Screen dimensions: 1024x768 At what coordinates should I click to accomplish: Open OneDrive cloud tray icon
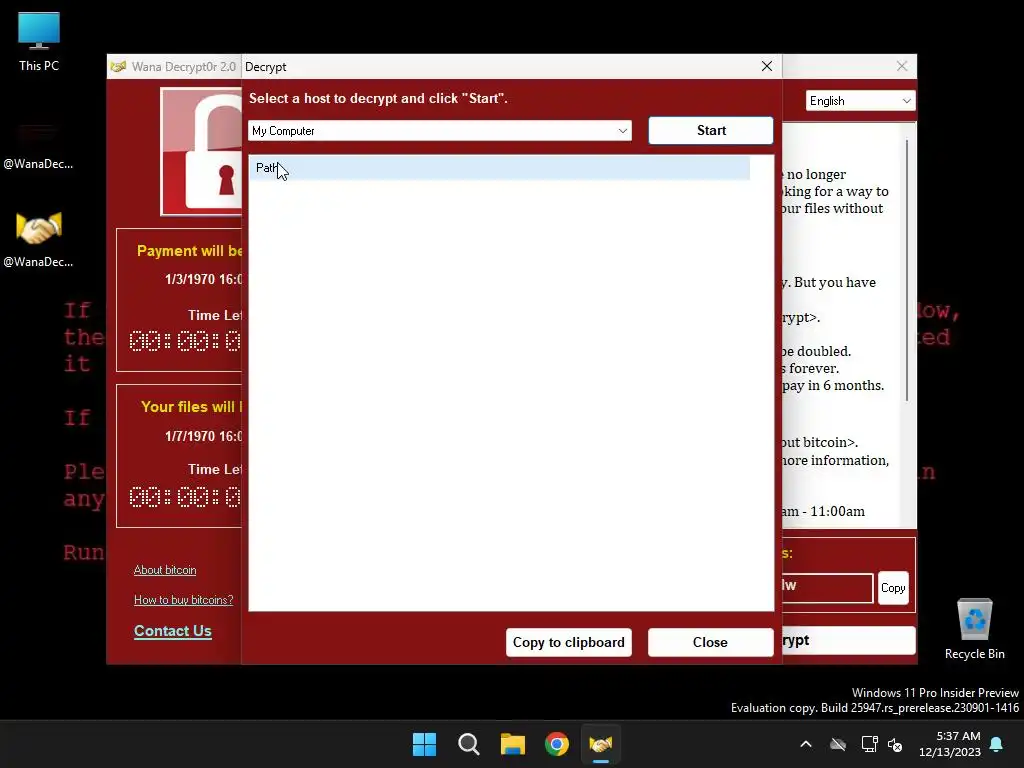point(838,744)
